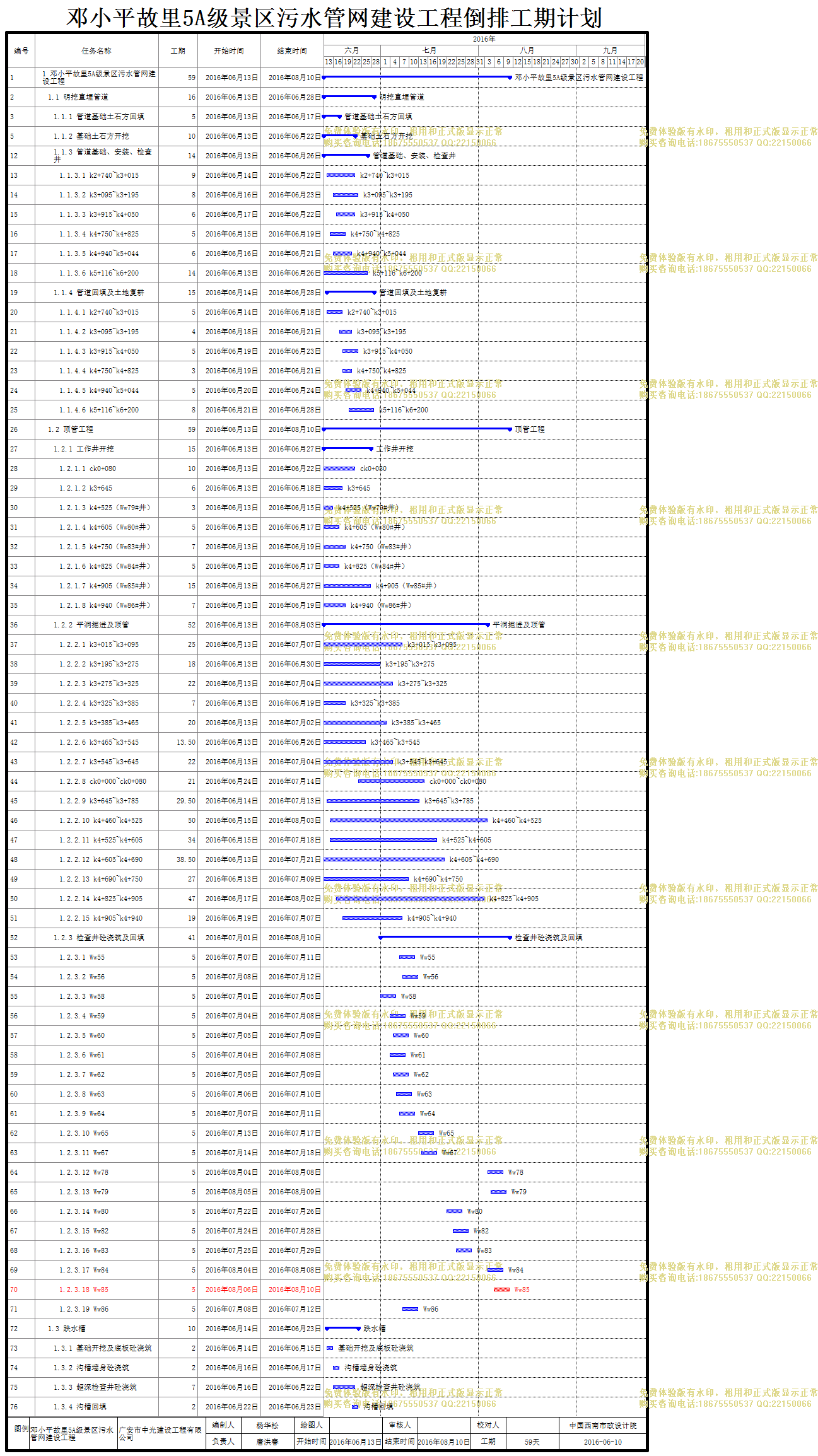Click task name 1.1 明挖直埋管道 in row 2

(78, 97)
